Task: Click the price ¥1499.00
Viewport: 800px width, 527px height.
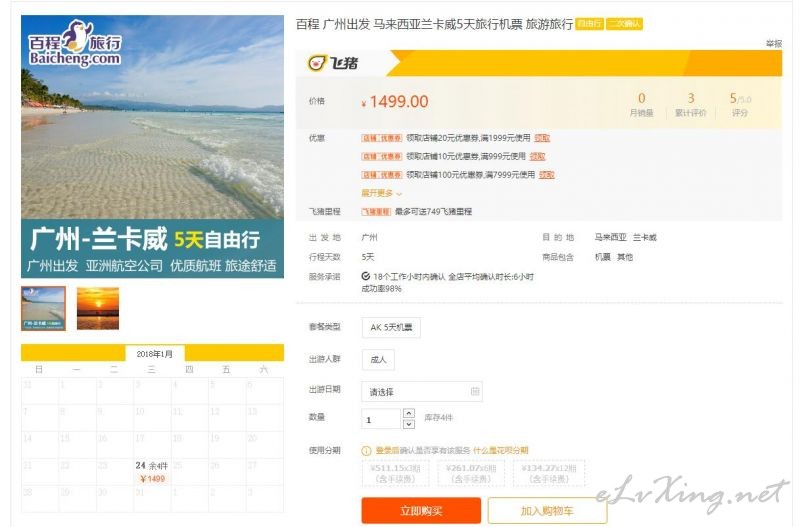Action: (x=395, y=102)
